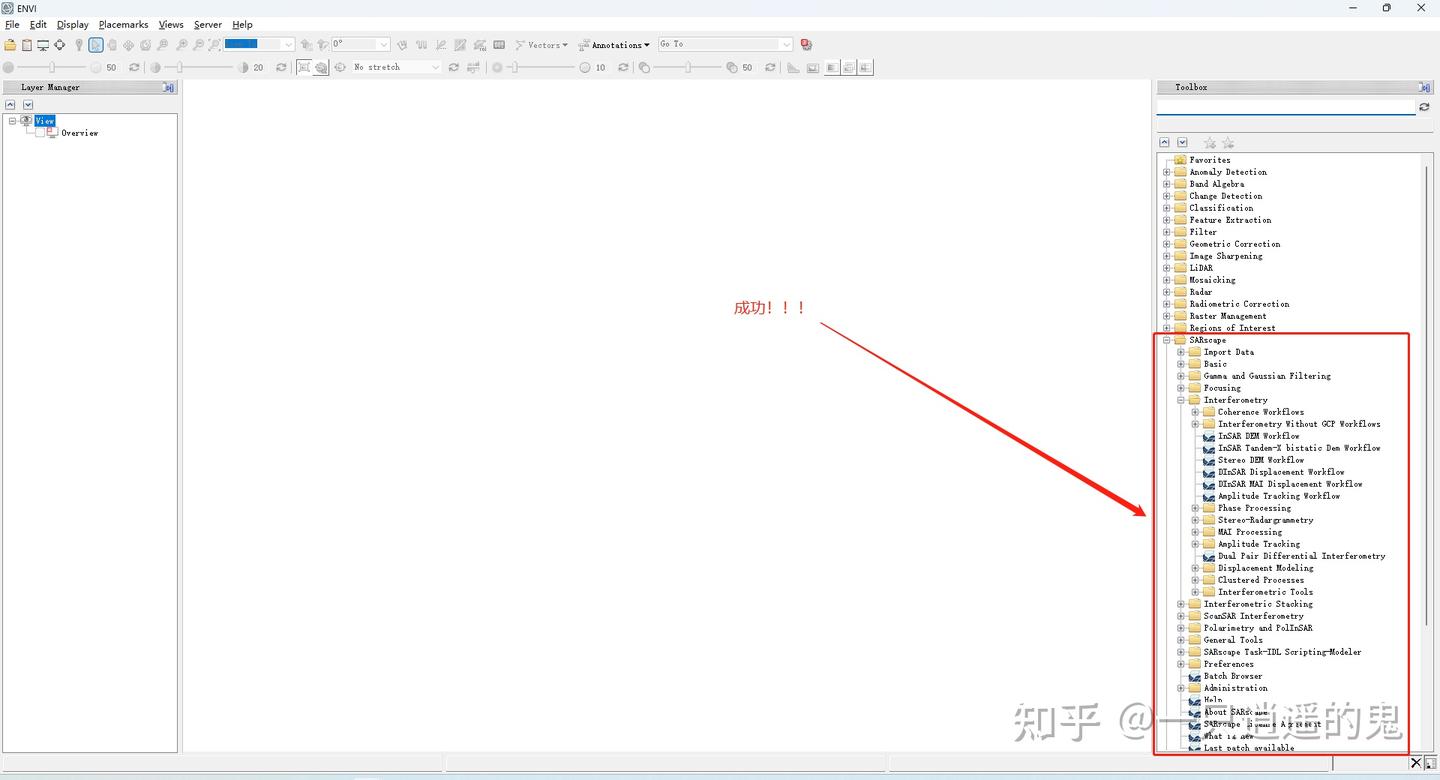Open the Server menu

point(208,24)
